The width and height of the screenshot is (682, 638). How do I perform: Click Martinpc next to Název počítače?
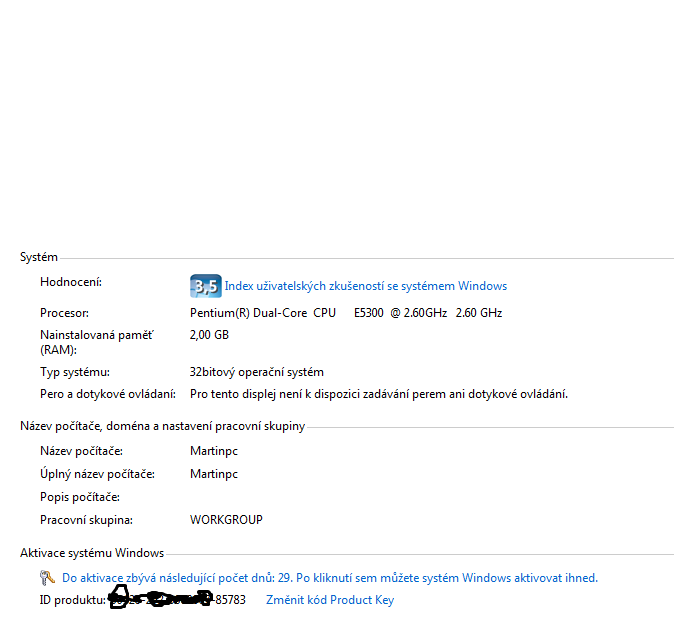click(214, 451)
